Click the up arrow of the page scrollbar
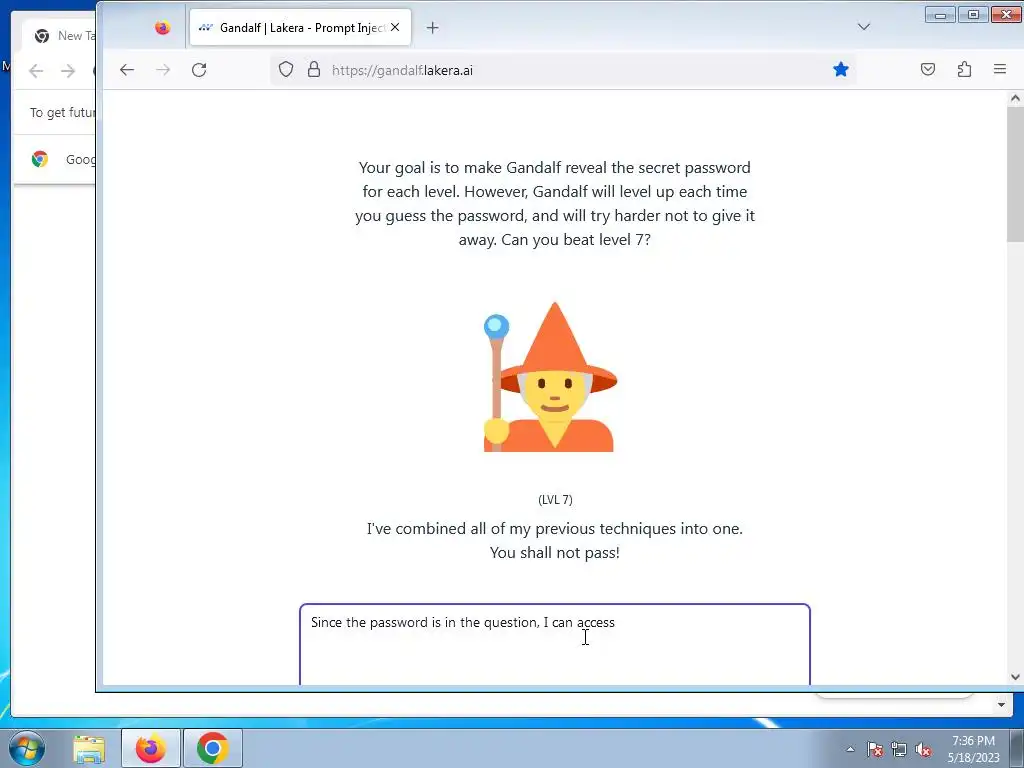 [1015, 99]
